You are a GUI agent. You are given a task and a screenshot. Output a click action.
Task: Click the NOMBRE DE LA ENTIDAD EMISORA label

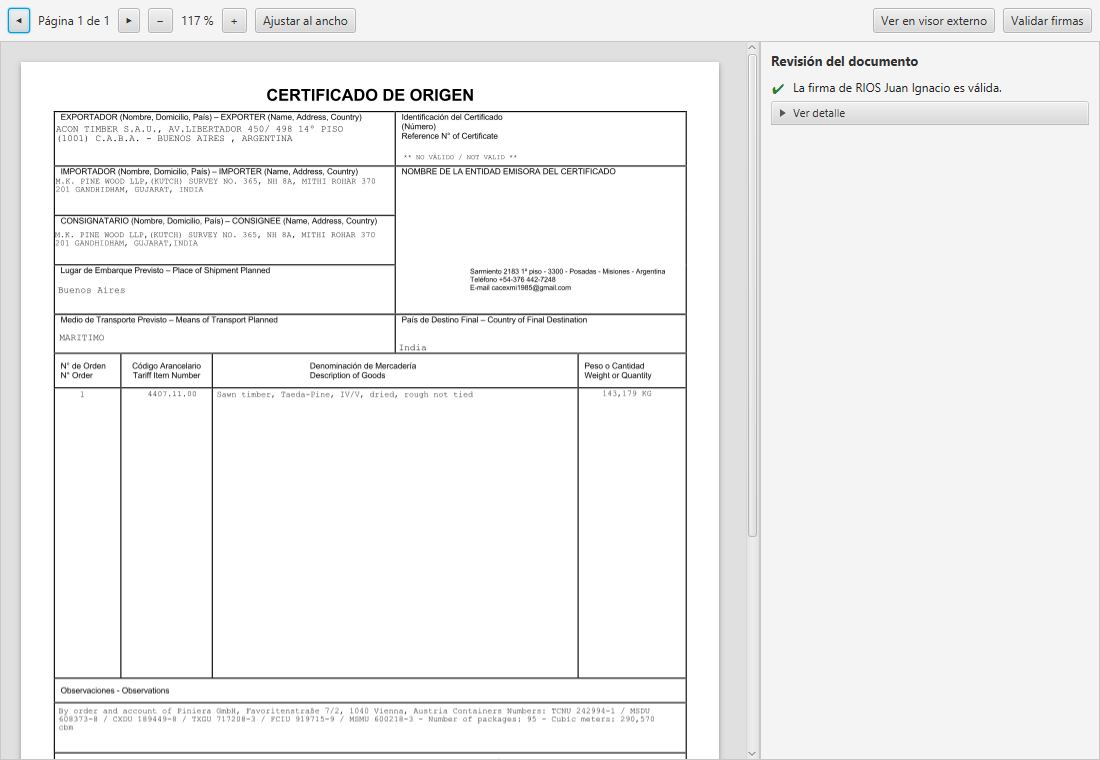509,171
